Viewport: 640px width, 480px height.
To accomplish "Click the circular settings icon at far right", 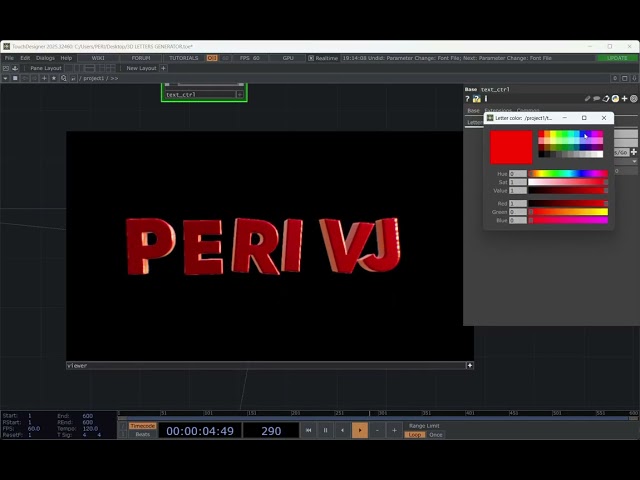I will tap(634, 98).
